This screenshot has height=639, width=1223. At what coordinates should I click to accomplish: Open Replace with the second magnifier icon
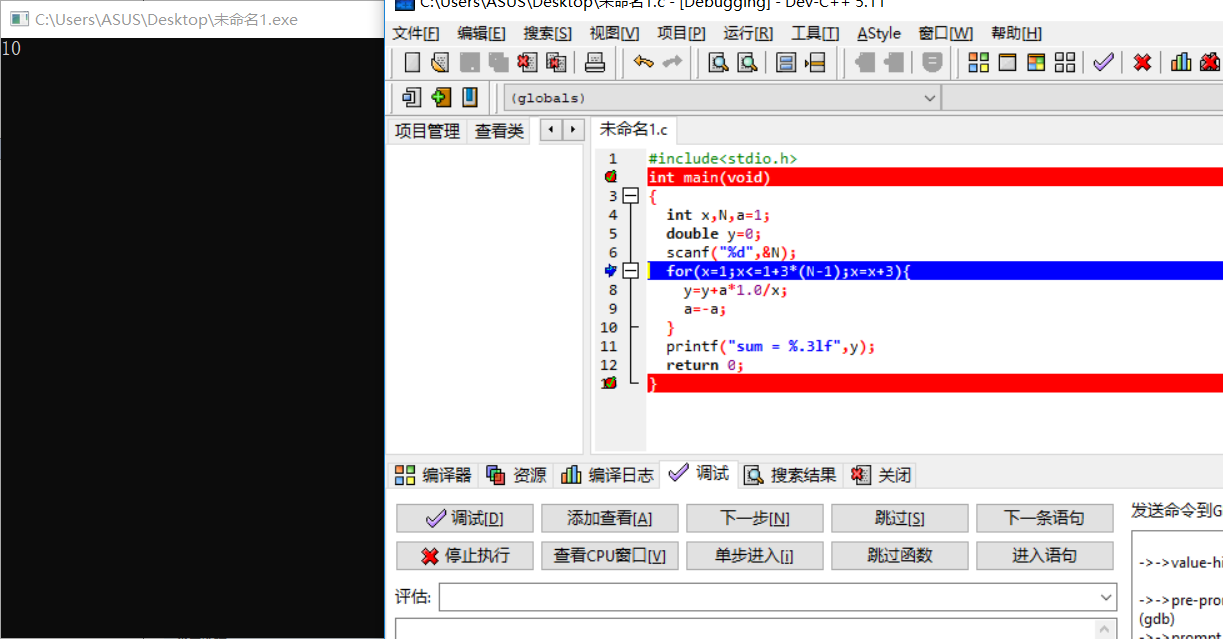click(x=747, y=63)
